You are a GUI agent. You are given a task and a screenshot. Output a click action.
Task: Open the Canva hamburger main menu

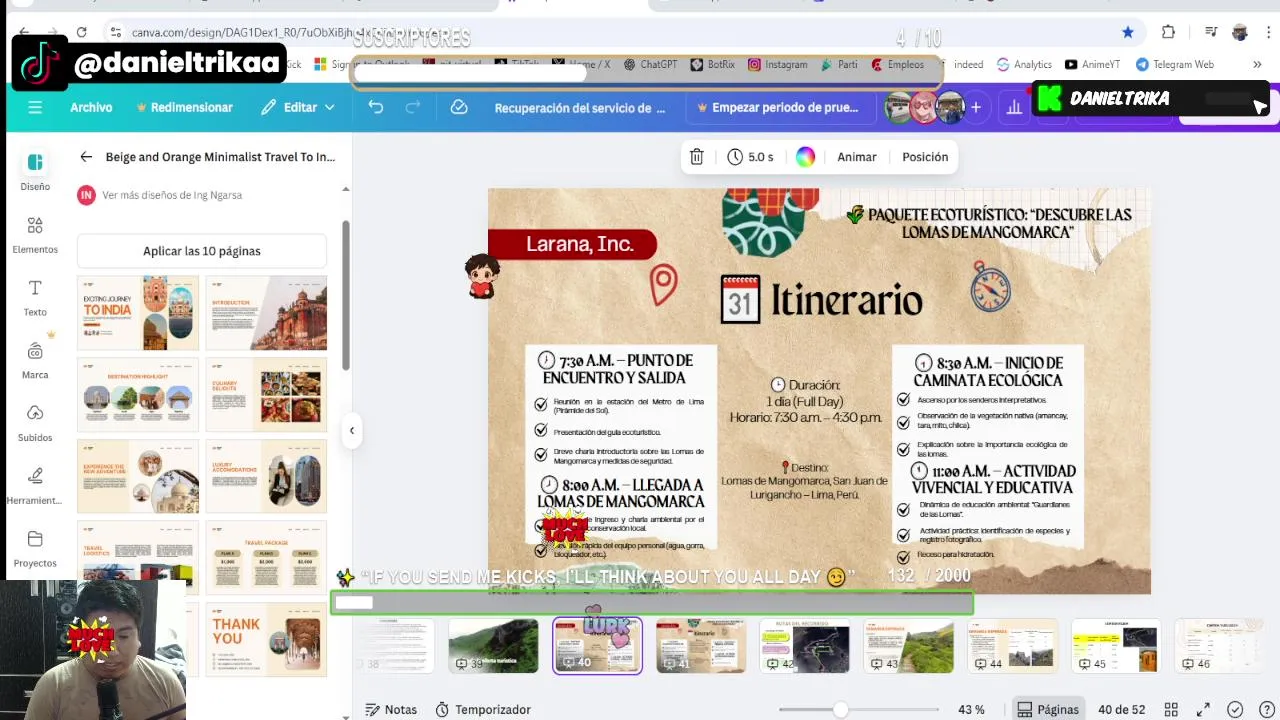[35, 107]
